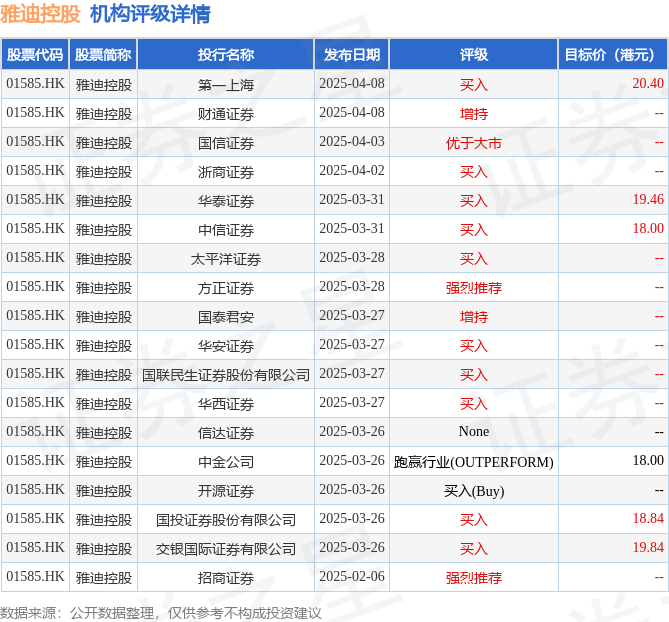Select the 国泰君安 broker cell
Image resolution: width=669 pixels, height=622 pixels.
click(x=226, y=317)
